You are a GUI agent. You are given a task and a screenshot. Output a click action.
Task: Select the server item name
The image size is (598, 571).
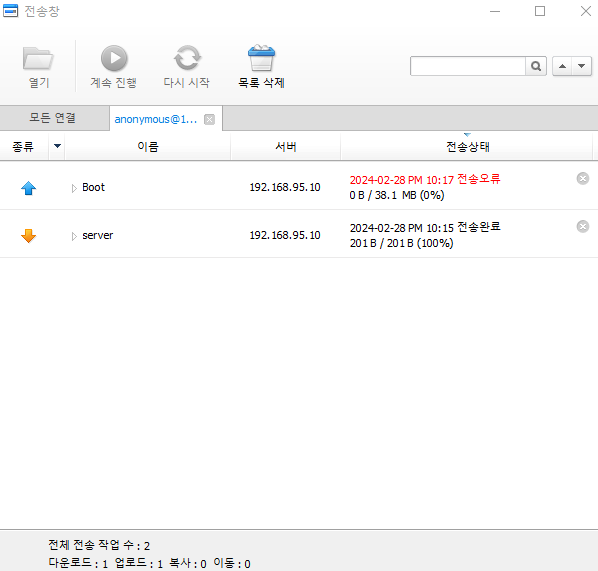pos(98,235)
